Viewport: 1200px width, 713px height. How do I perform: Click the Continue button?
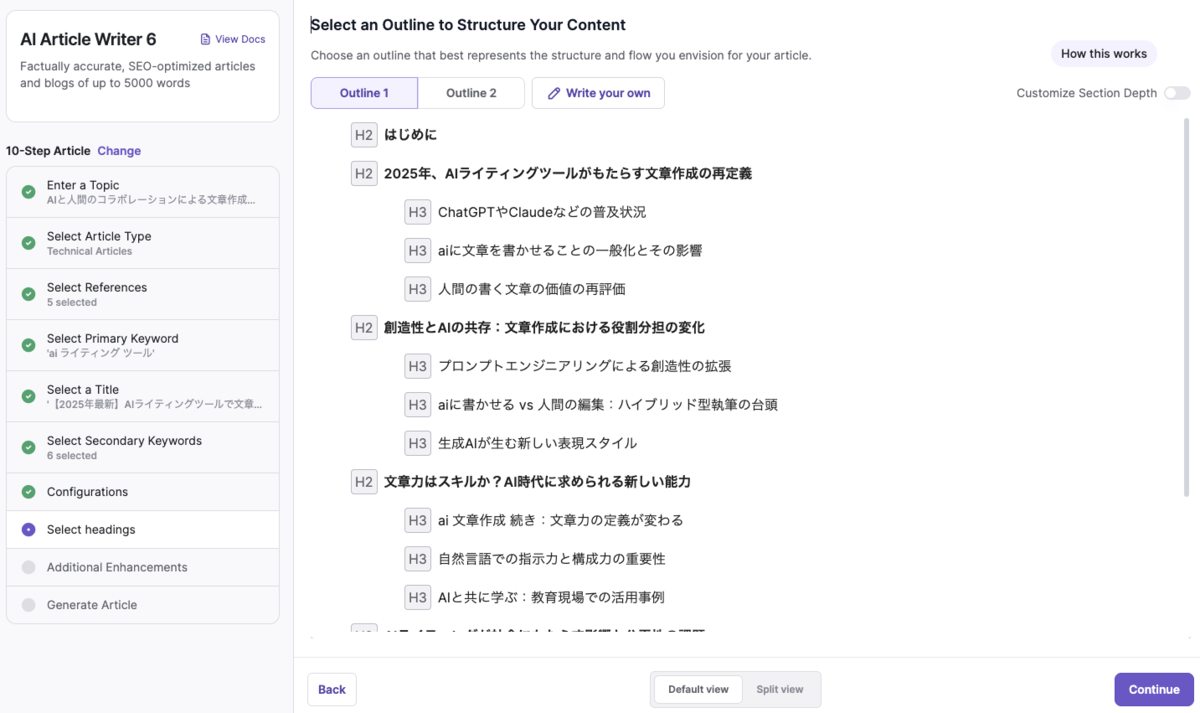1154,689
